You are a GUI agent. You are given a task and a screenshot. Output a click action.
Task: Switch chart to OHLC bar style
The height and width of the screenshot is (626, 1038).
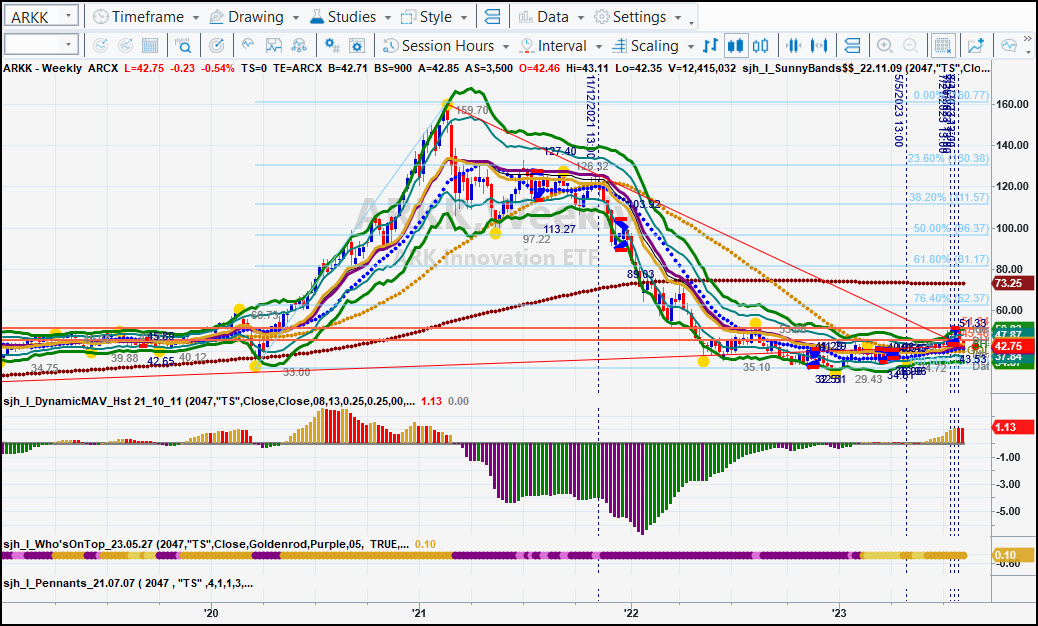[710, 46]
